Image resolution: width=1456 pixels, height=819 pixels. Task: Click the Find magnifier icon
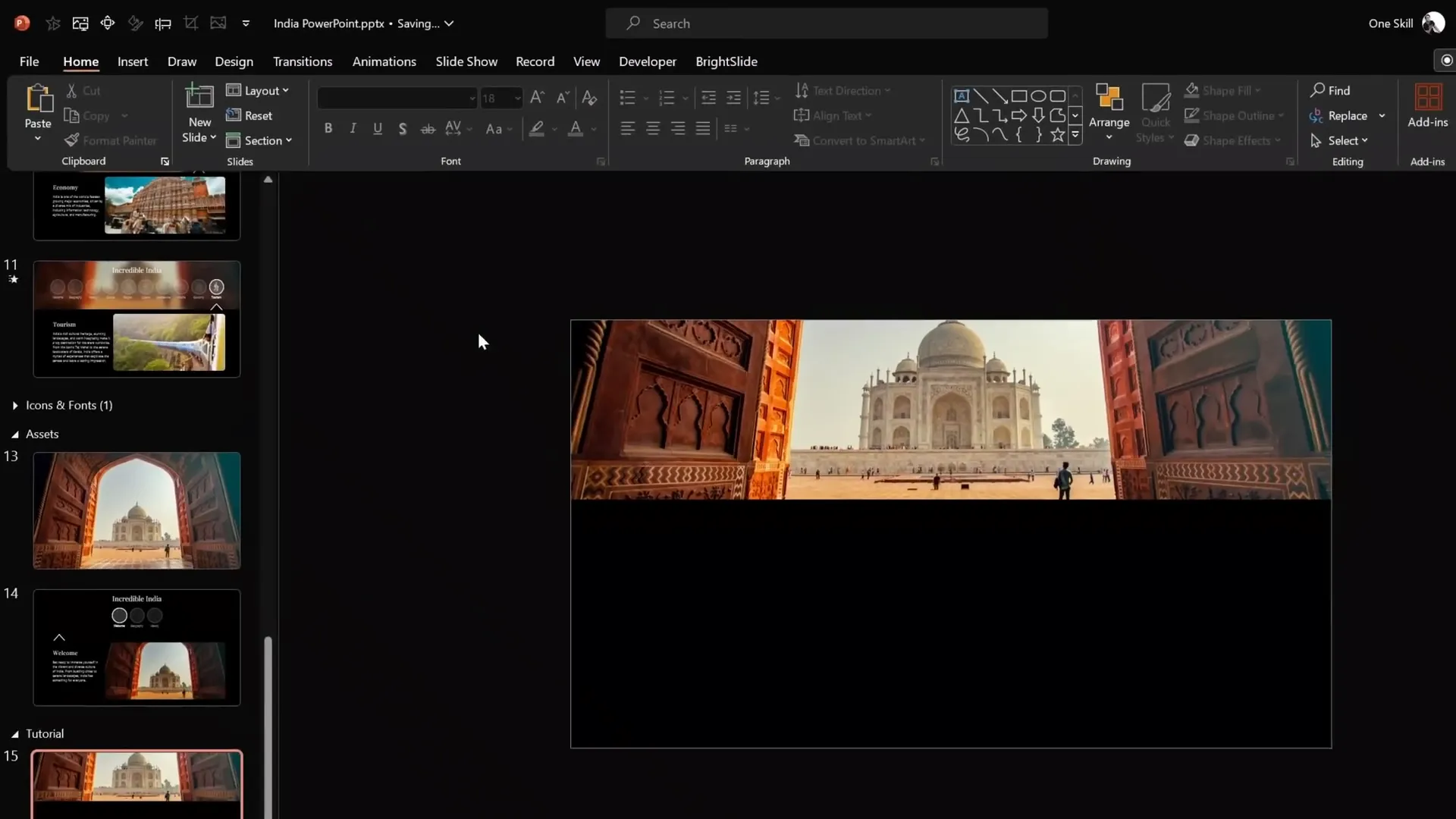(x=1318, y=90)
